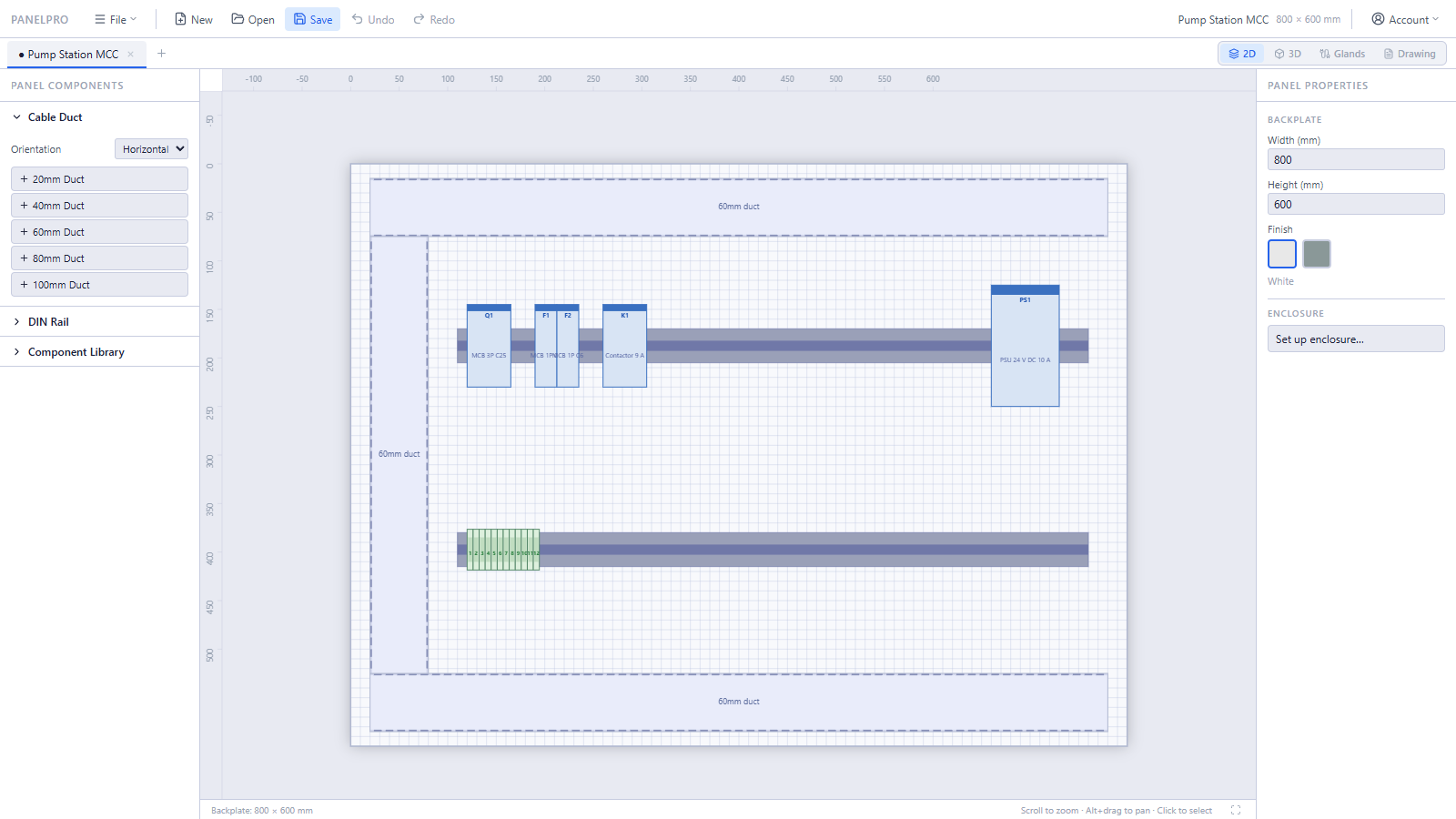Click Set up enclosure button
Viewport: 1456px width, 819px height.
[1356, 339]
